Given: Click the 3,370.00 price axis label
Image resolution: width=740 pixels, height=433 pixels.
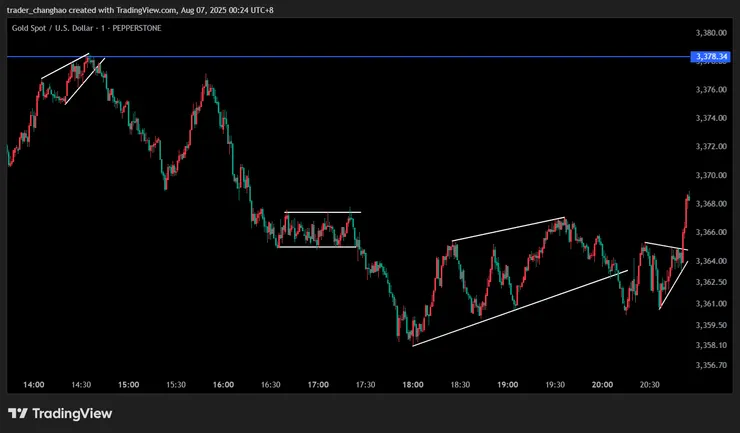Looking at the screenshot, I should click(x=711, y=175).
